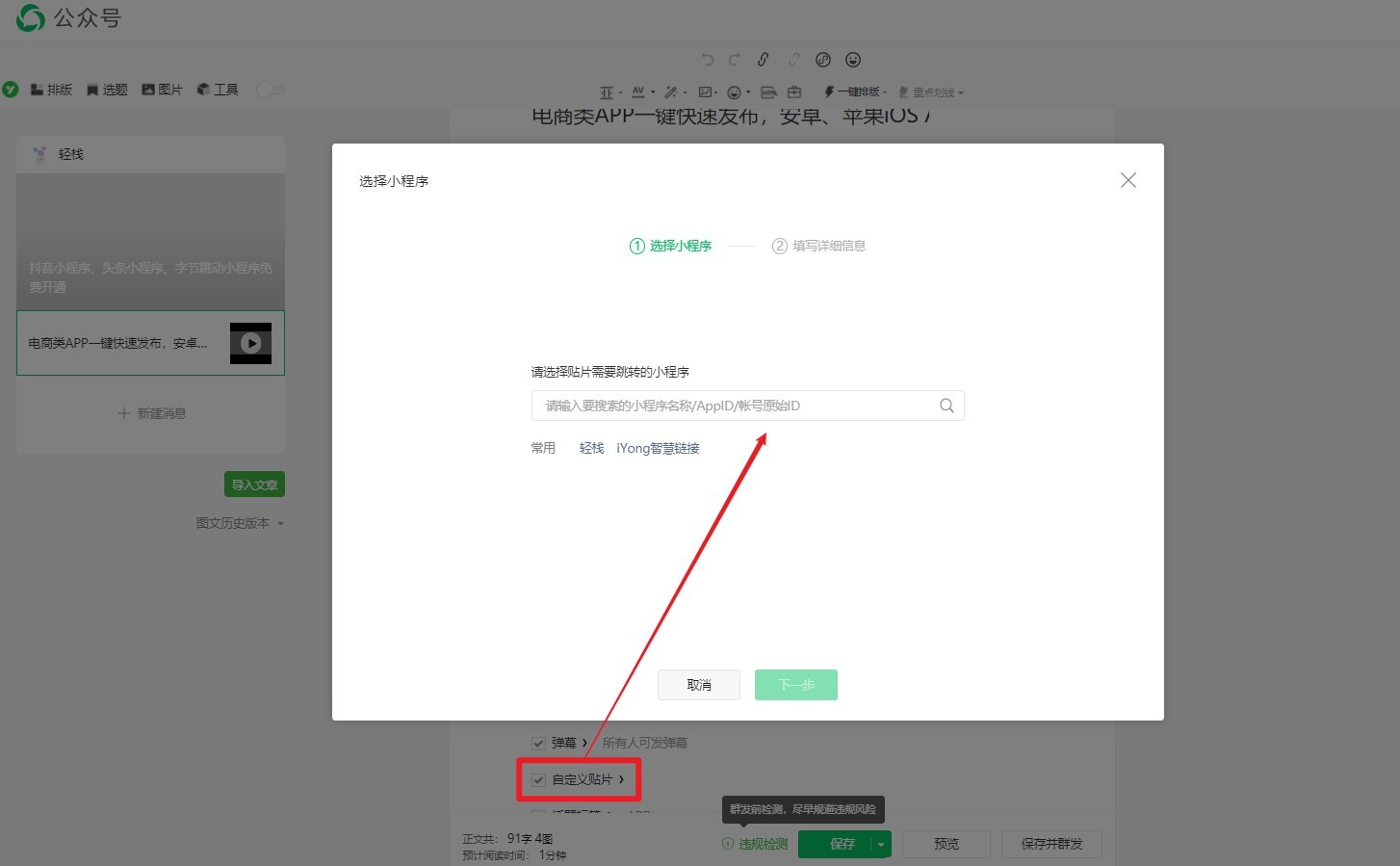Uncheck the 弹幕 checkbox

[x=537, y=743]
